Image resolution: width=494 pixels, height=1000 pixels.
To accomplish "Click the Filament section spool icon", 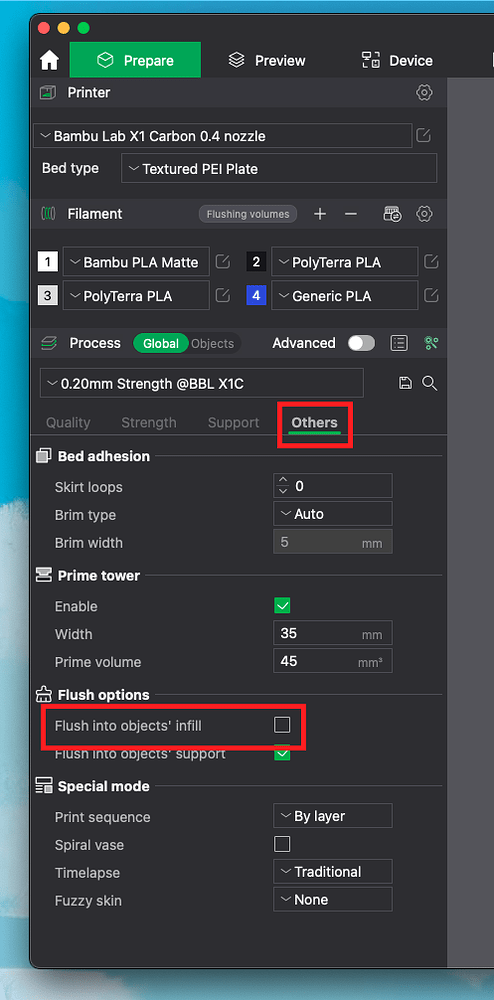I will [48, 214].
